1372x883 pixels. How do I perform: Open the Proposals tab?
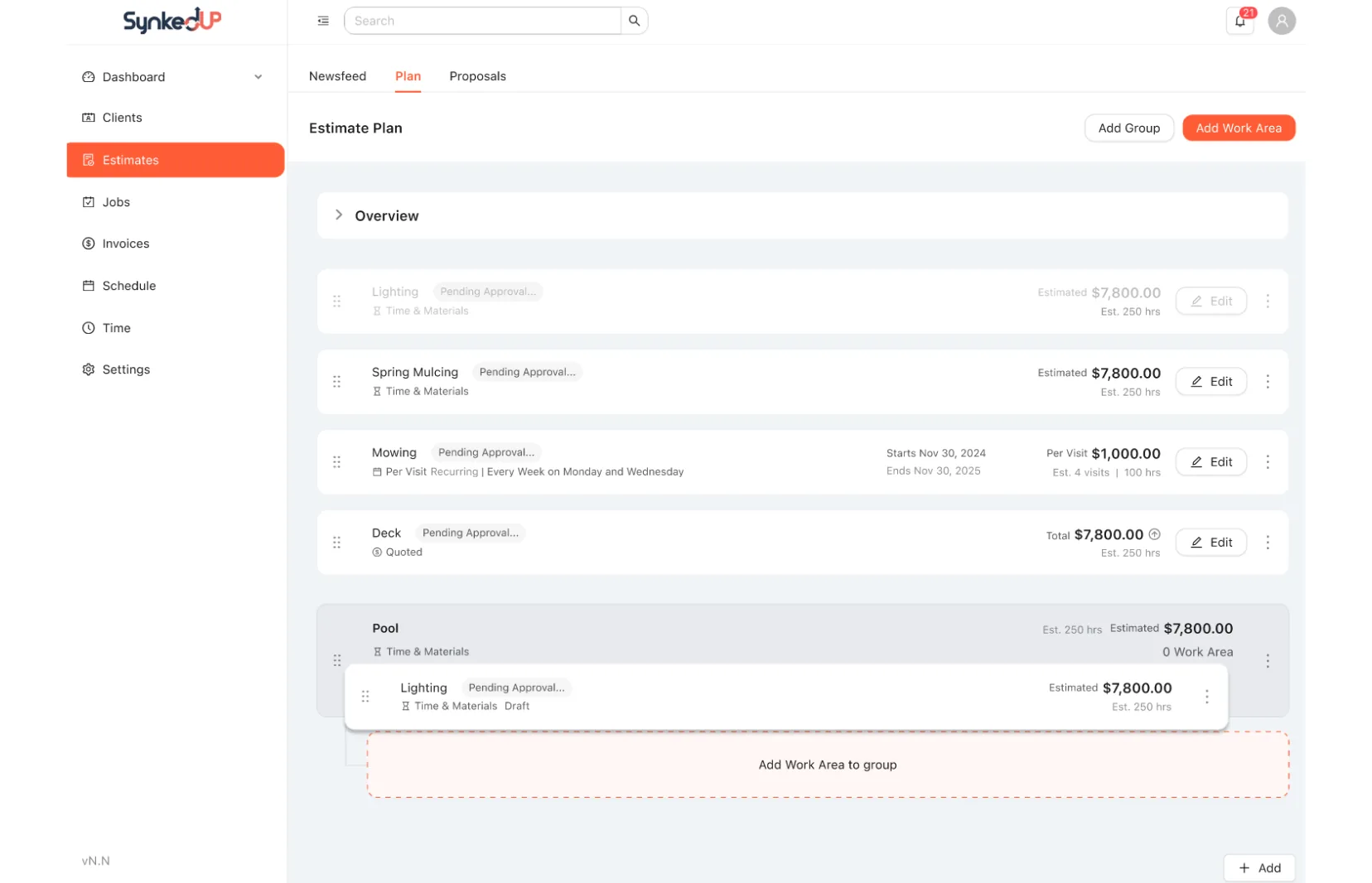(477, 76)
